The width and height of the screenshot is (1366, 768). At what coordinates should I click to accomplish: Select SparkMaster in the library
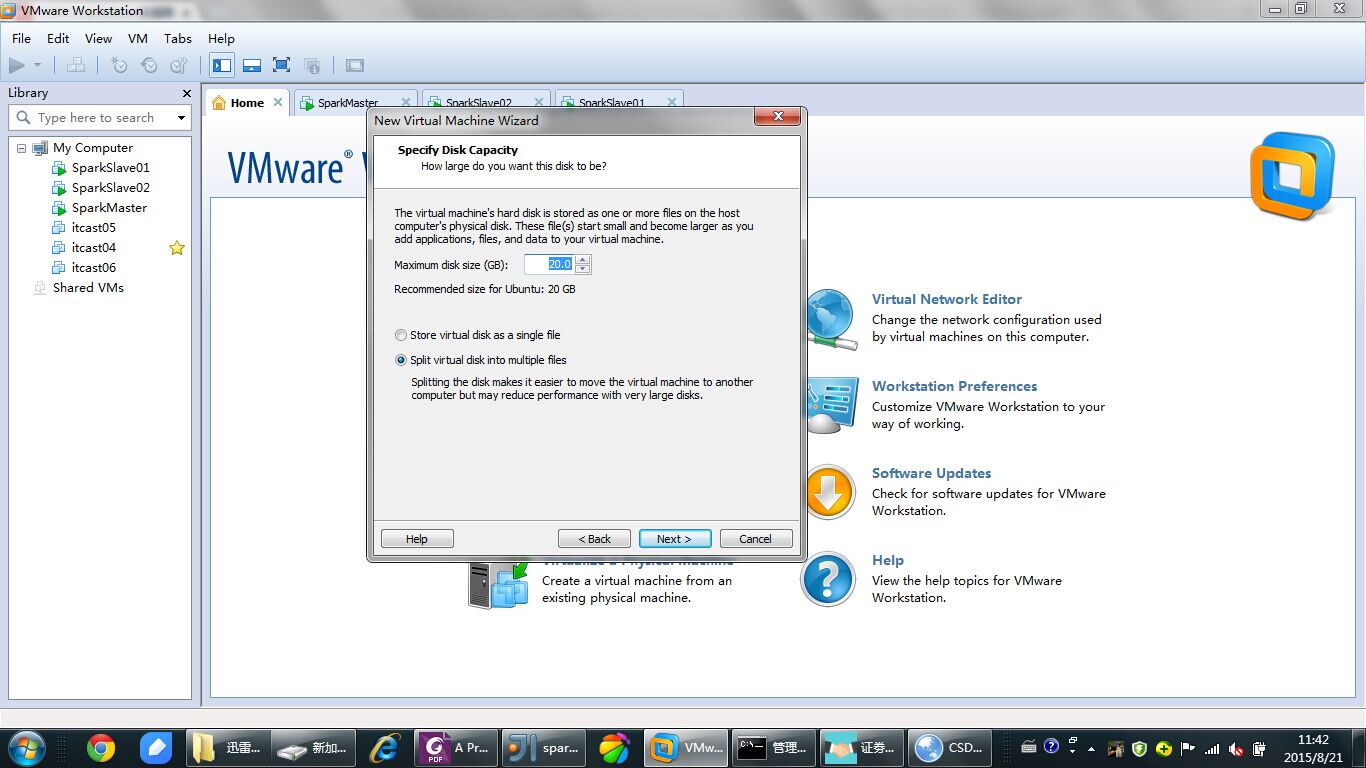pyautogui.click(x=109, y=208)
